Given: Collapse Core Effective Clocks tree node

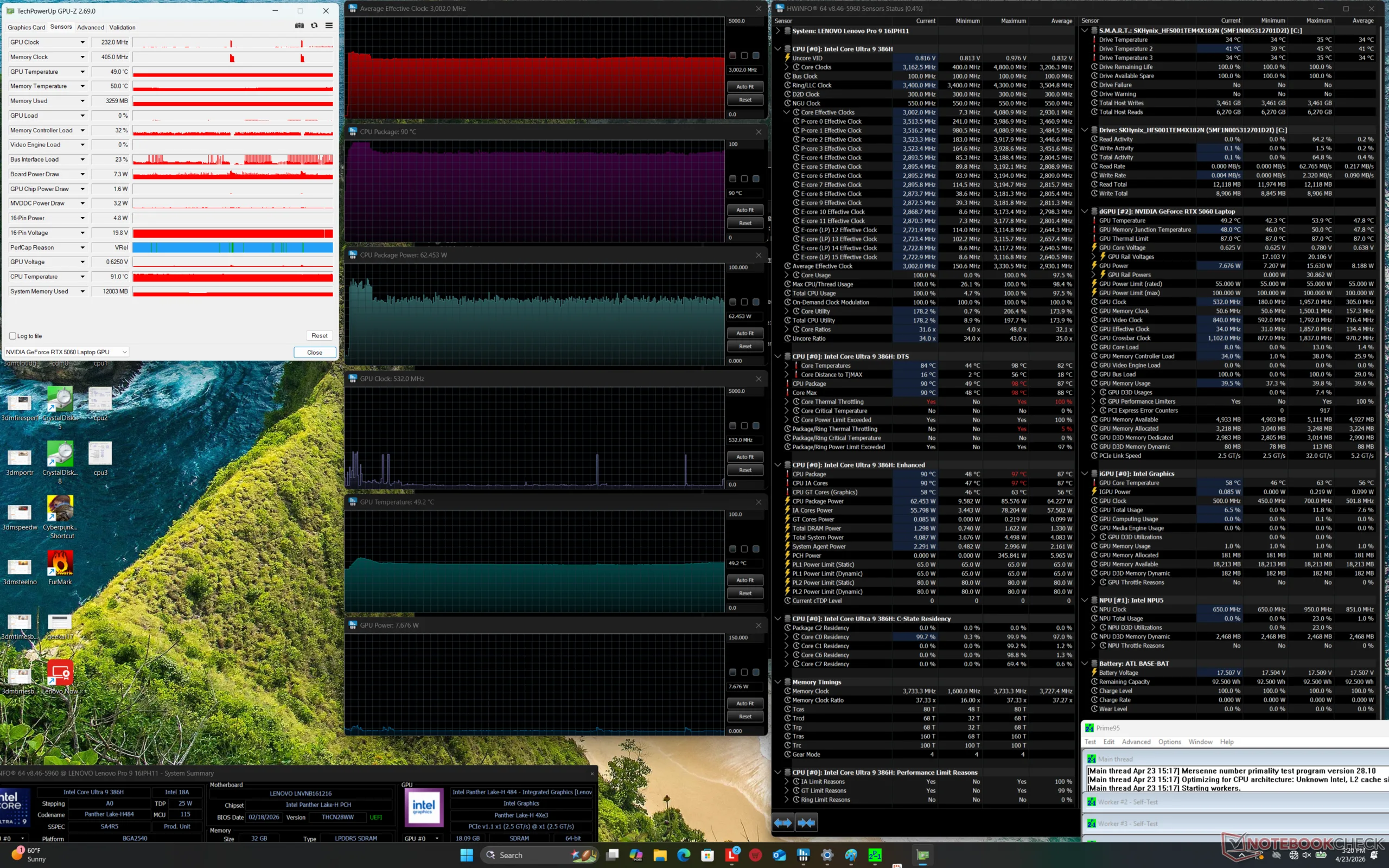Looking at the screenshot, I should point(787,112).
